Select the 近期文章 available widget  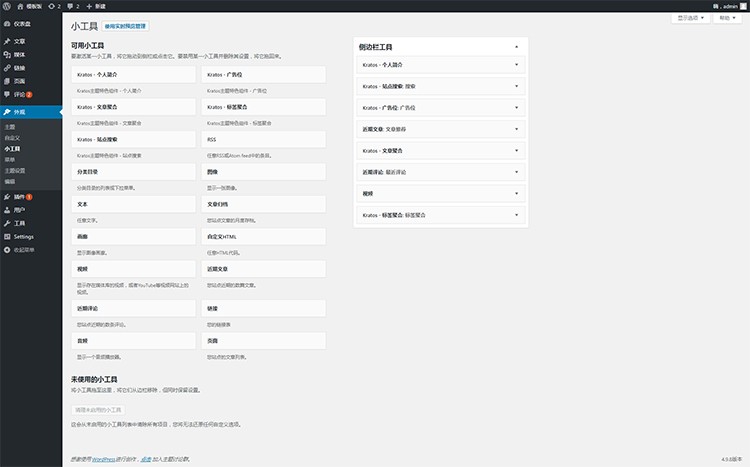[x=264, y=269]
